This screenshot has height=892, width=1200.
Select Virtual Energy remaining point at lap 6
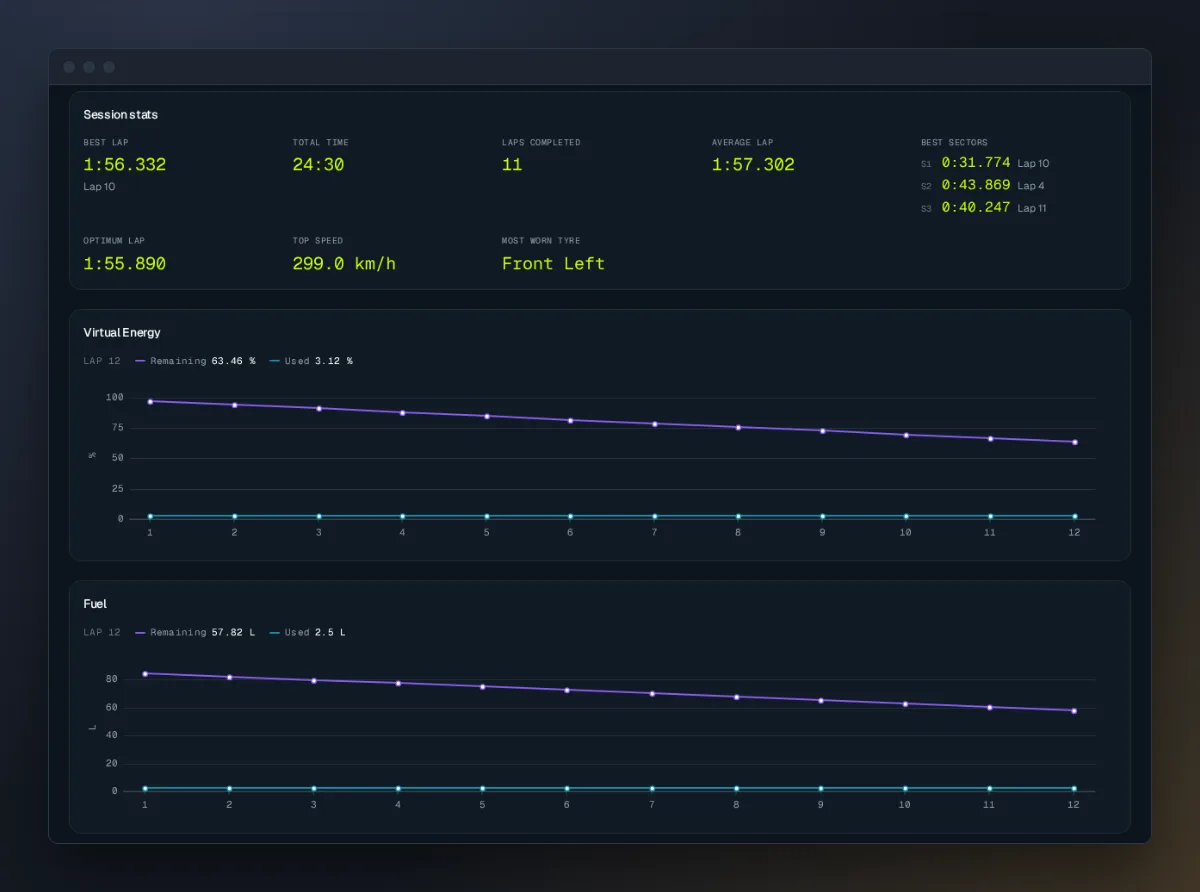tap(570, 420)
